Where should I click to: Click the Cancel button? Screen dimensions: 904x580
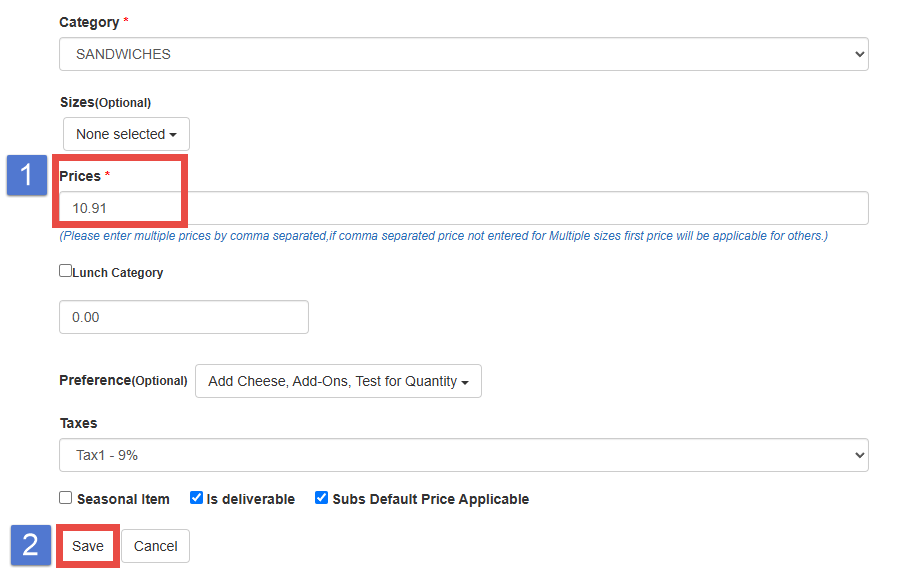pyautogui.click(x=156, y=546)
